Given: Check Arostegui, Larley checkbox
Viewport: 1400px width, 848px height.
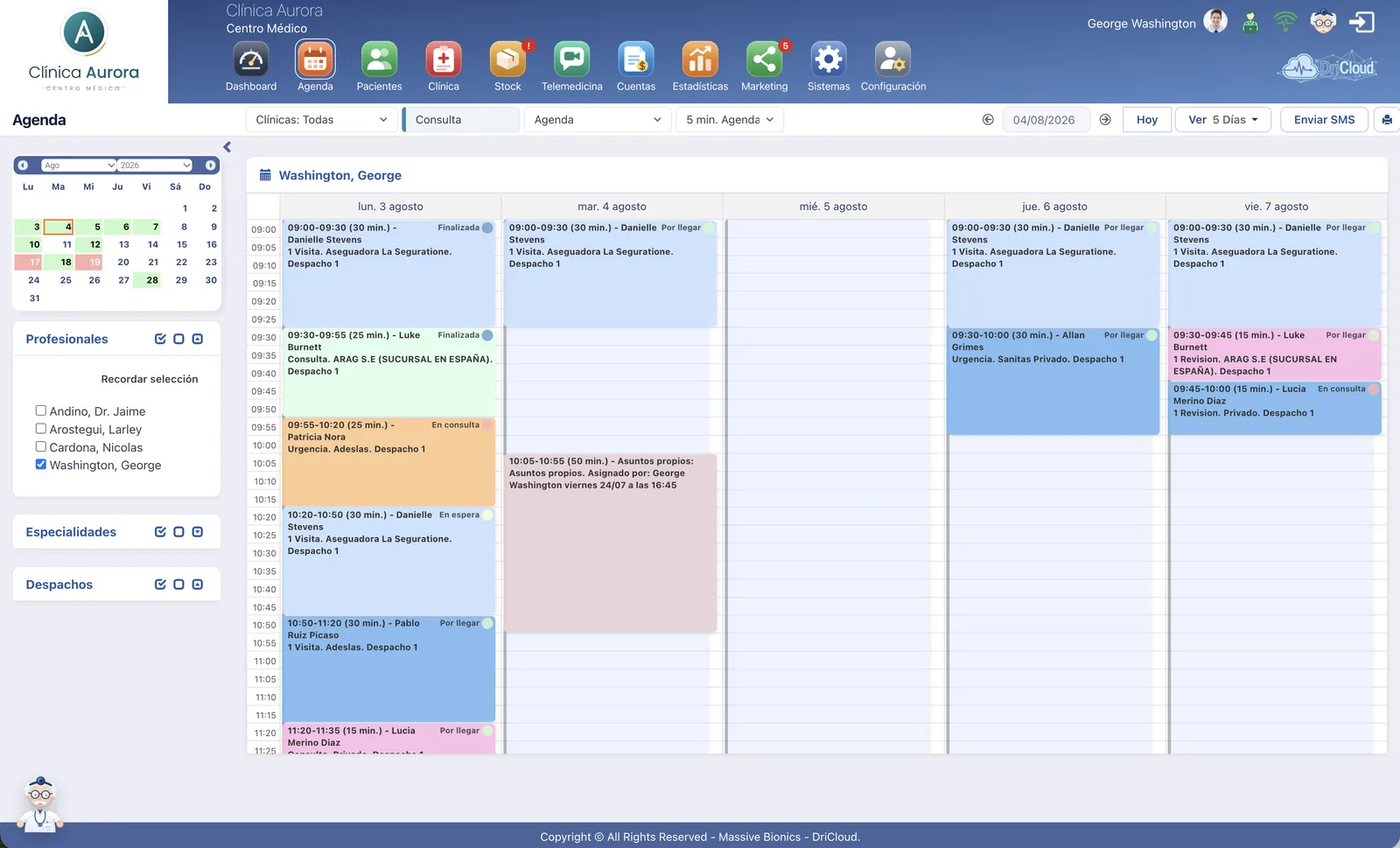Looking at the screenshot, I should coord(40,429).
